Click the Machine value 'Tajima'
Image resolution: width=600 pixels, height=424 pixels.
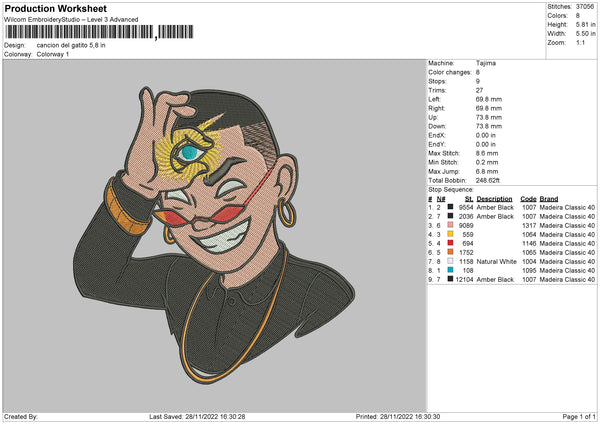tap(486, 63)
